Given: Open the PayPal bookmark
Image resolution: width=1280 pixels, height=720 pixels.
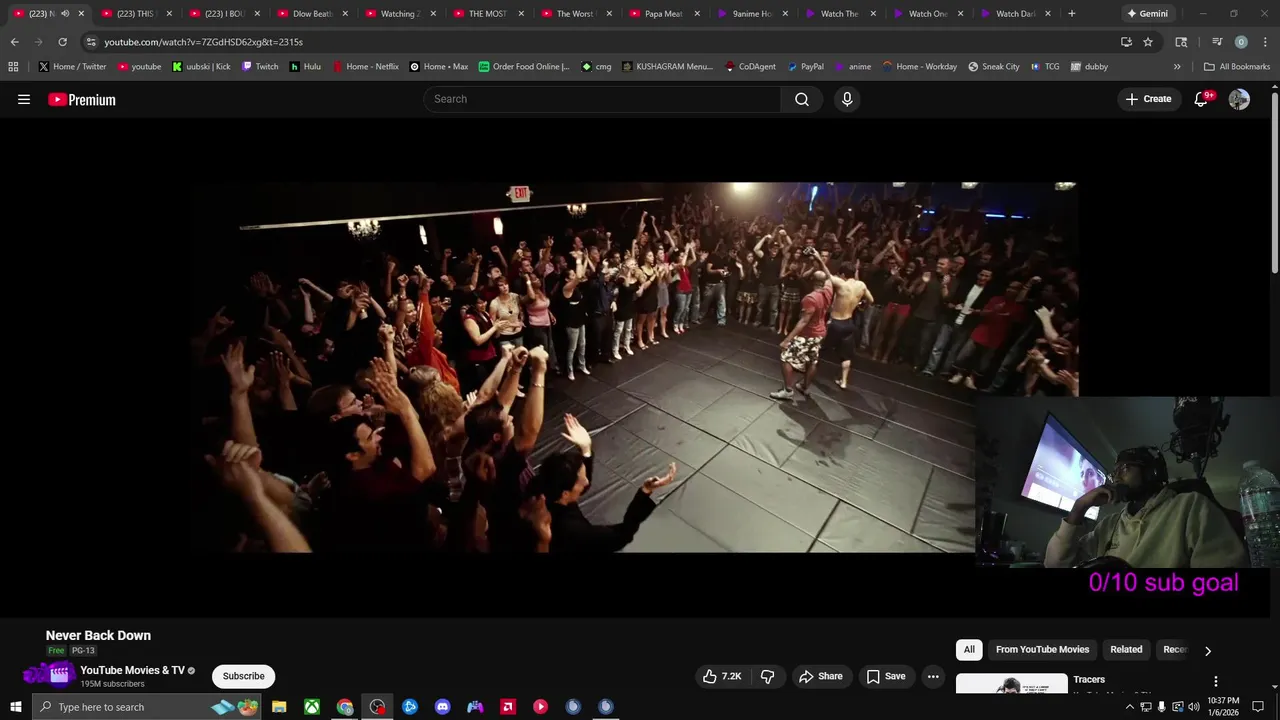Looking at the screenshot, I should [x=805, y=67].
